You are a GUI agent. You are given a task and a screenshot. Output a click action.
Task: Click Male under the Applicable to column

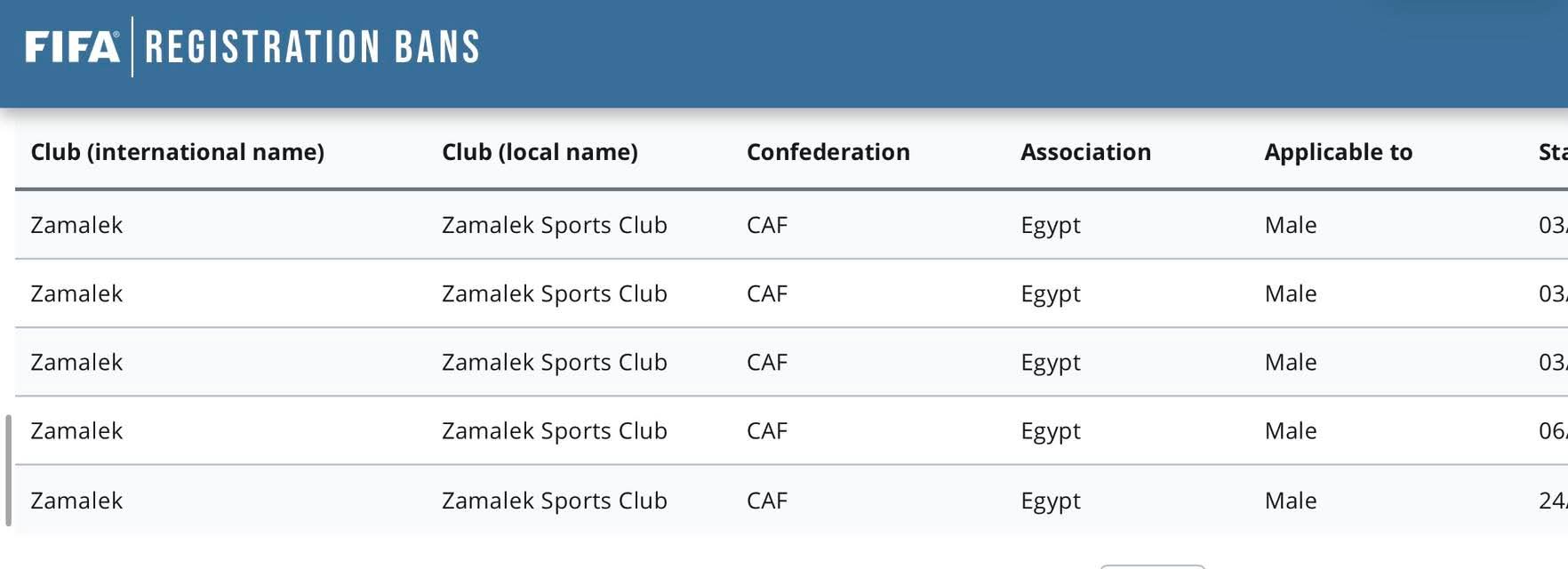[1291, 225]
